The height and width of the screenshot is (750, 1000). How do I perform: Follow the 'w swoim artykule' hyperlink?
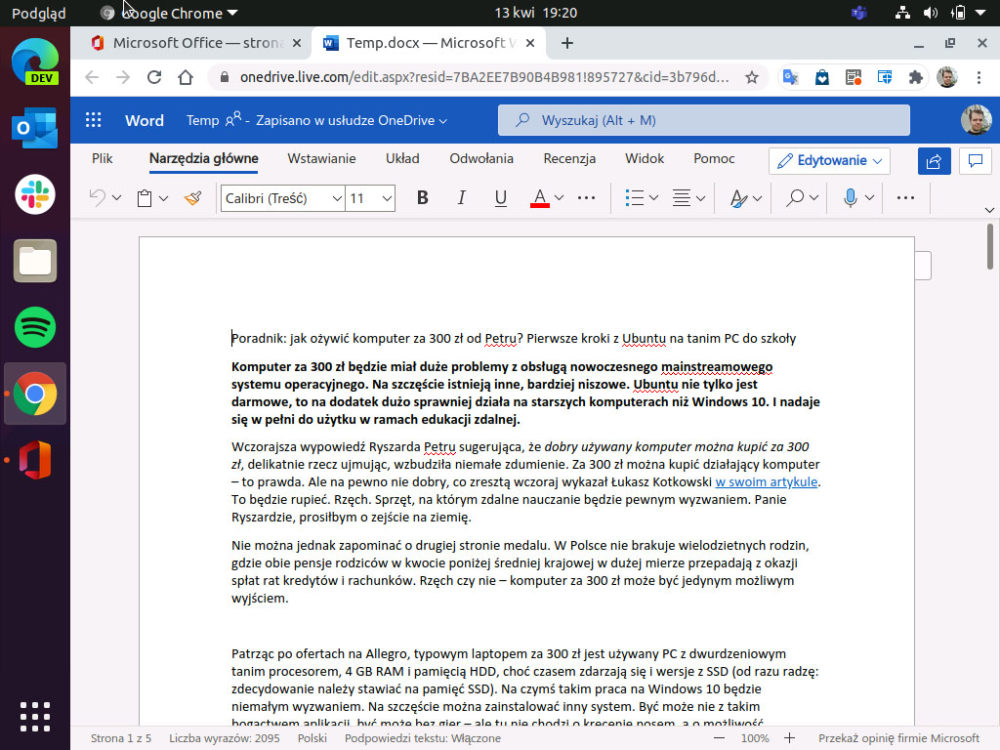click(766, 482)
